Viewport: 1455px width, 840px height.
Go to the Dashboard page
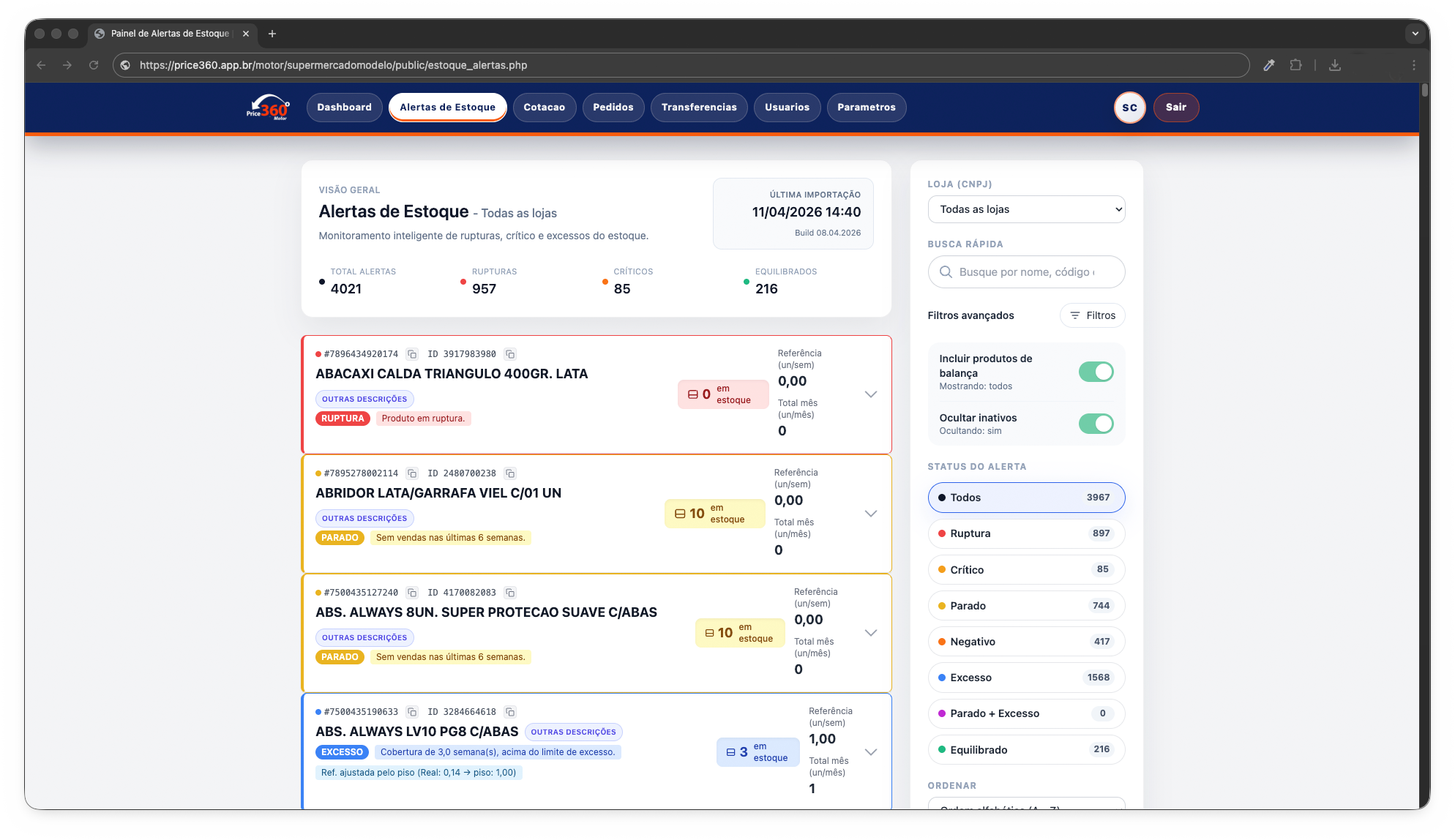coord(344,108)
